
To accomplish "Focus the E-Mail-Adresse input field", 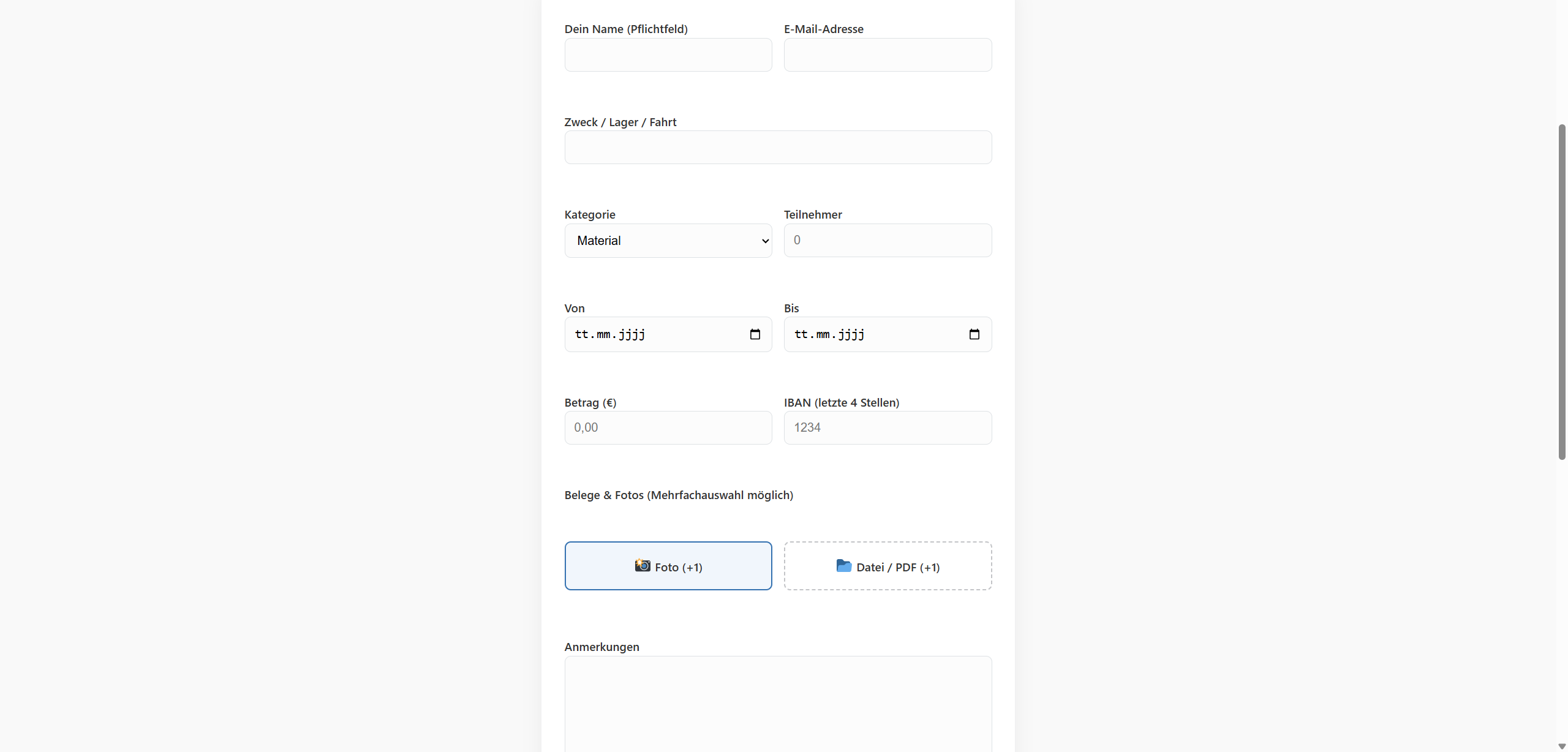I will click(888, 55).
